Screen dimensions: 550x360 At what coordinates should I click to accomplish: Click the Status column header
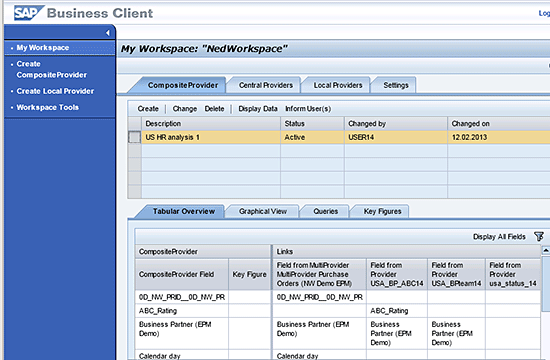click(x=312, y=124)
